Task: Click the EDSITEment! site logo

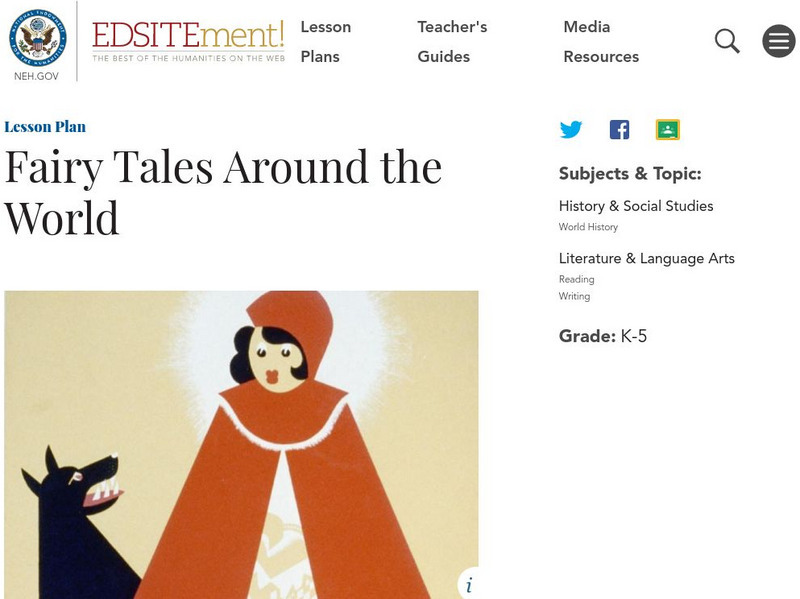Action: (188, 42)
